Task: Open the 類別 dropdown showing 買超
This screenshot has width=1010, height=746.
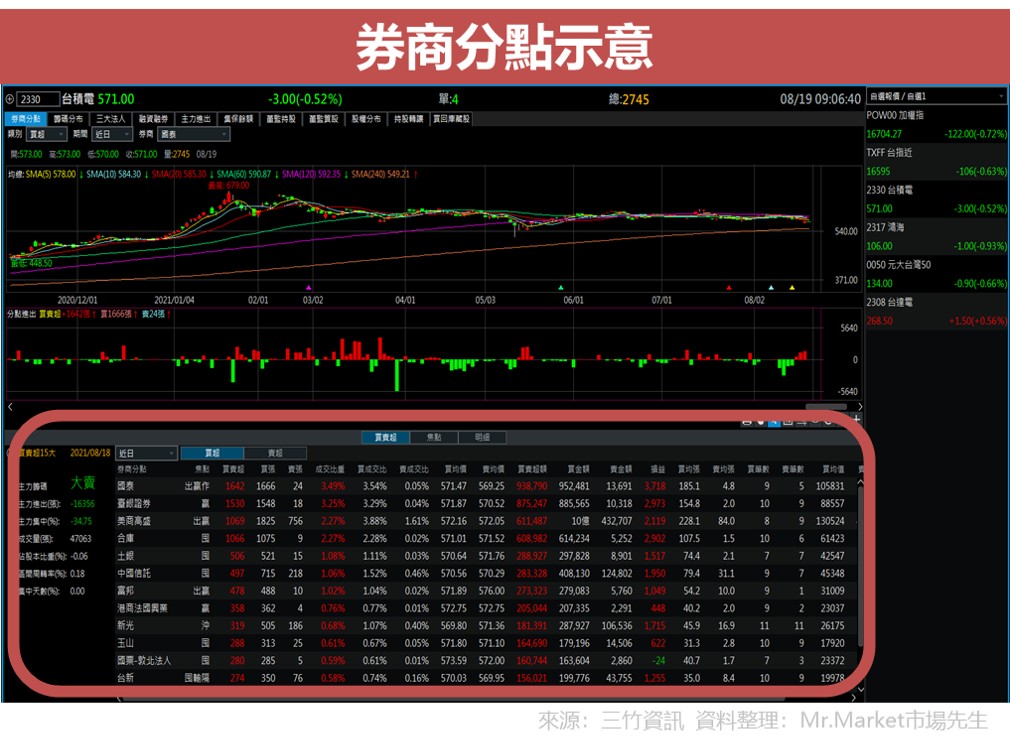Action: point(46,134)
